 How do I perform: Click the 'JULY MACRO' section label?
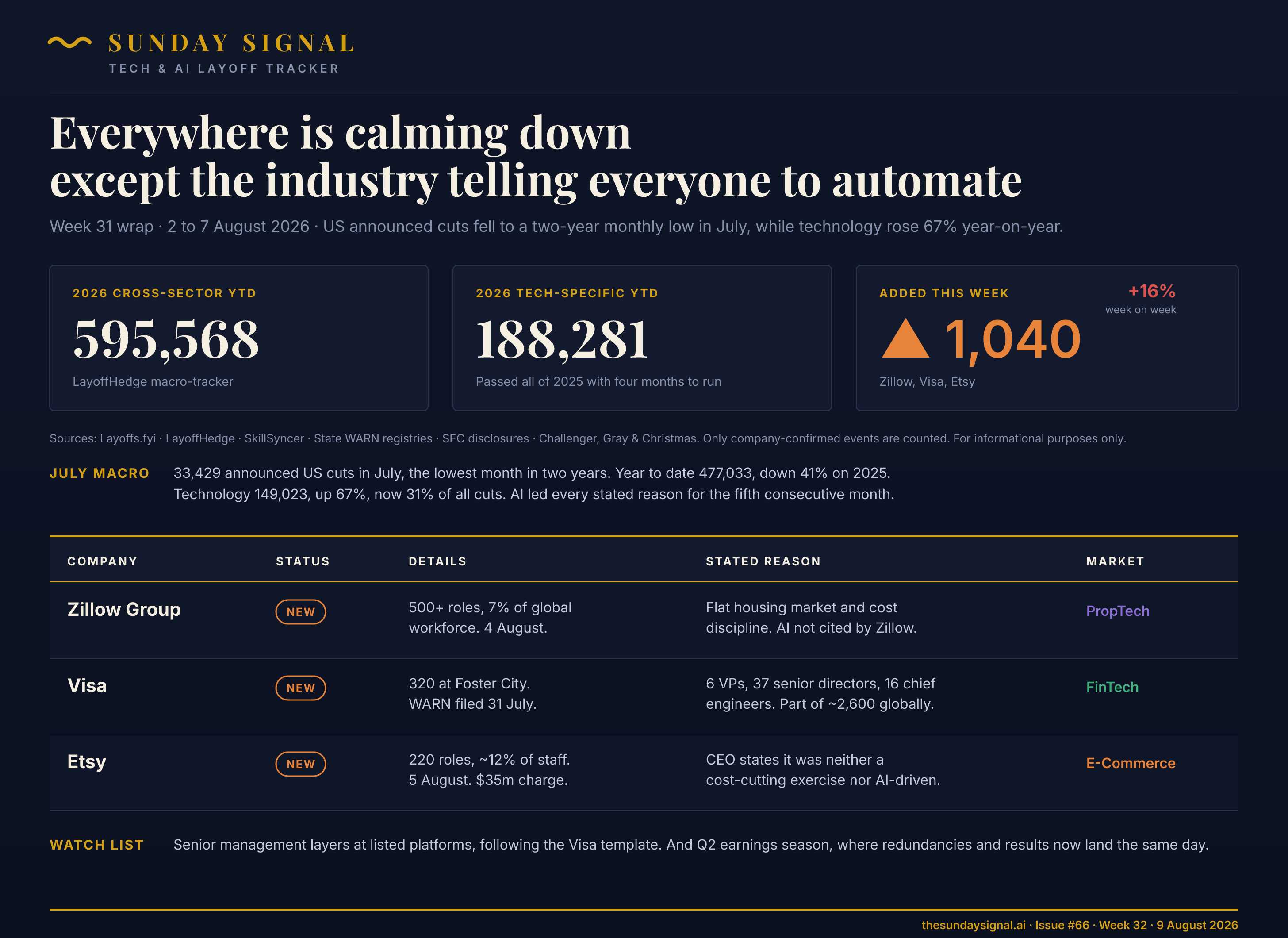click(x=100, y=473)
